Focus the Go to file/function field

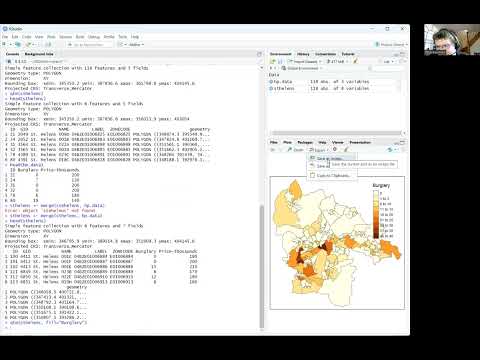[x=89, y=44]
